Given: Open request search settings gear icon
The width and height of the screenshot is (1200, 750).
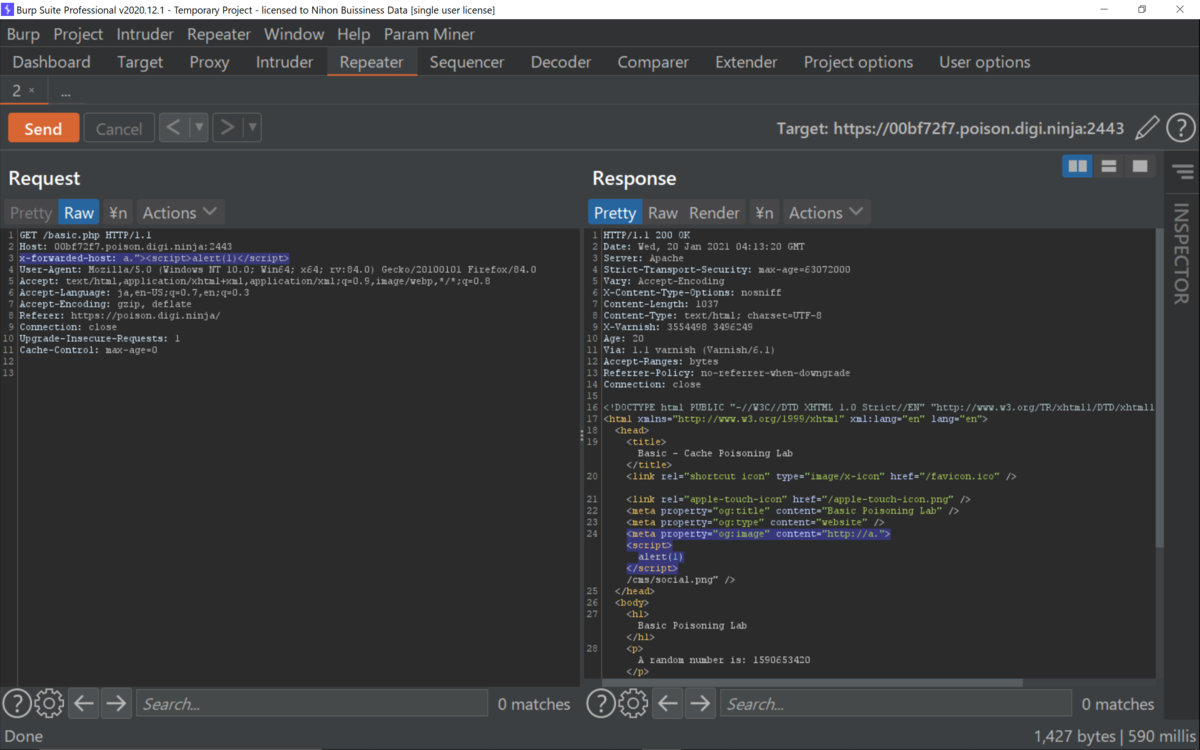Looking at the screenshot, I should pos(49,704).
